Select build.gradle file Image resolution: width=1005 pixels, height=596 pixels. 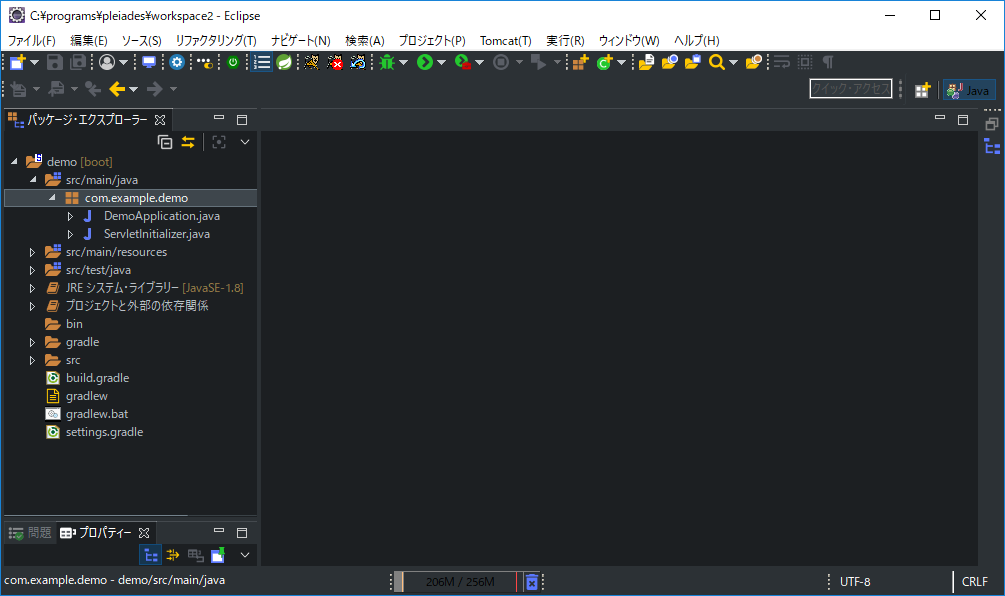point(97,378)
